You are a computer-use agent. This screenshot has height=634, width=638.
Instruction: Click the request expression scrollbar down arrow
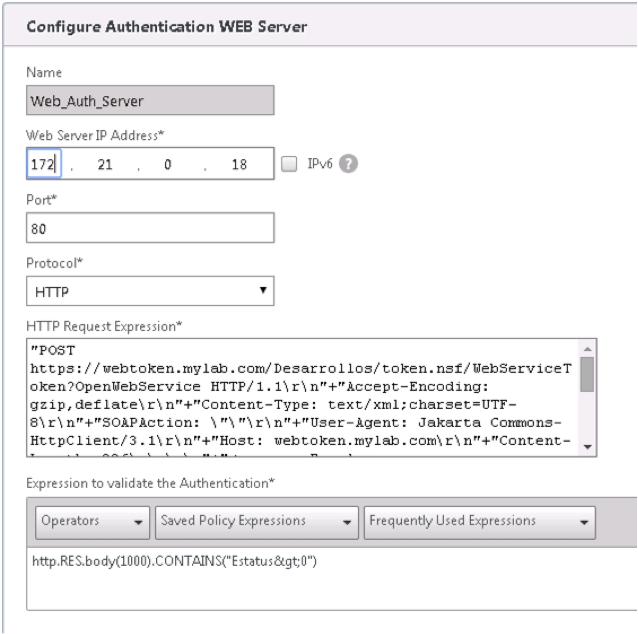587,447
